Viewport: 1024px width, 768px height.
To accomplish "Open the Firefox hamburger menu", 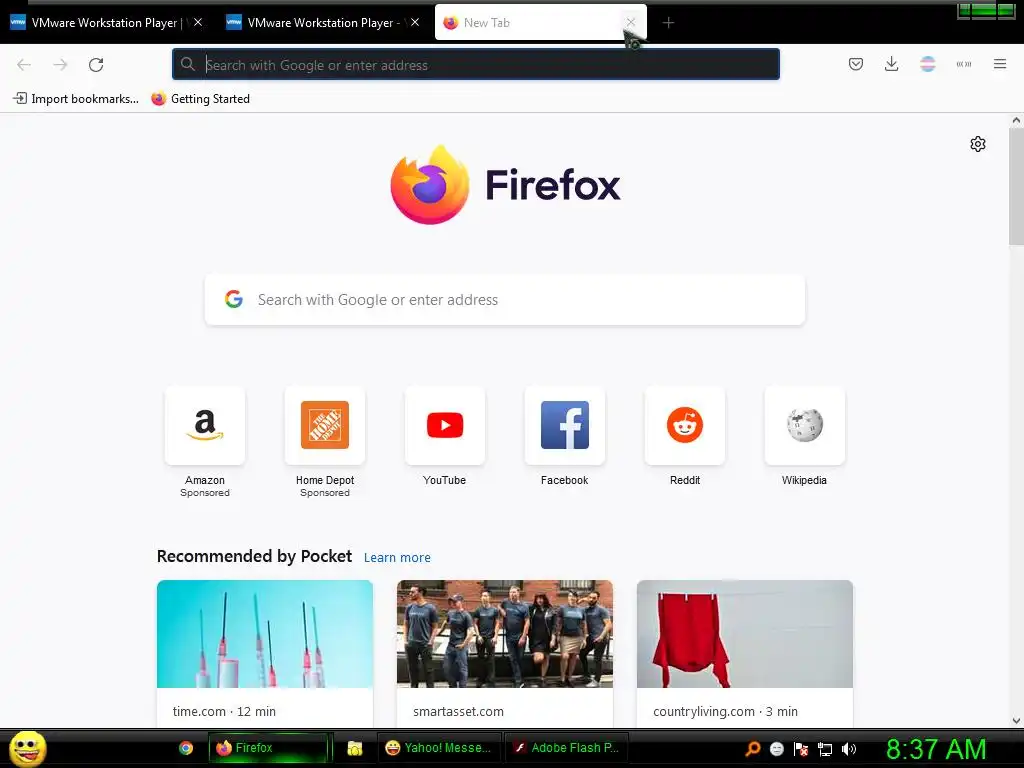I will pyautogui.click(x=1000, y=64).
